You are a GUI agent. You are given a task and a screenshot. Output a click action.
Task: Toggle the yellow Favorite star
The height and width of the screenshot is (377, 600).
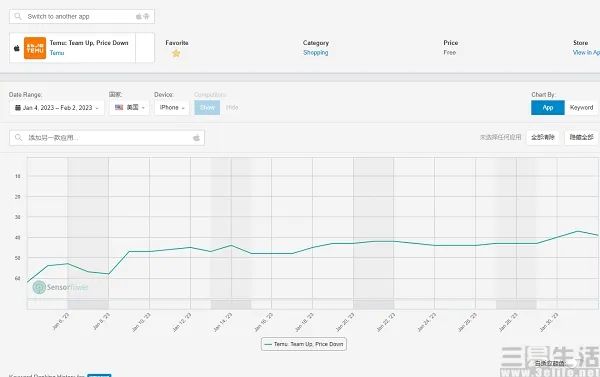pos(176,53)
